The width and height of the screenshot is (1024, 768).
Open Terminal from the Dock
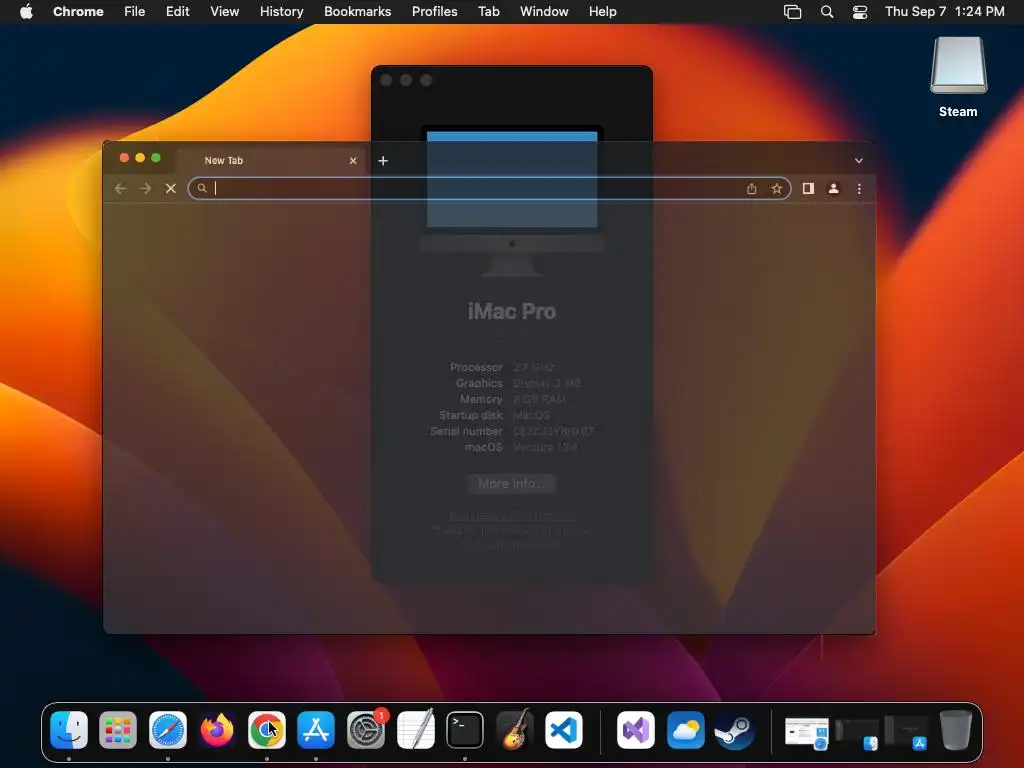pos(465,729)
